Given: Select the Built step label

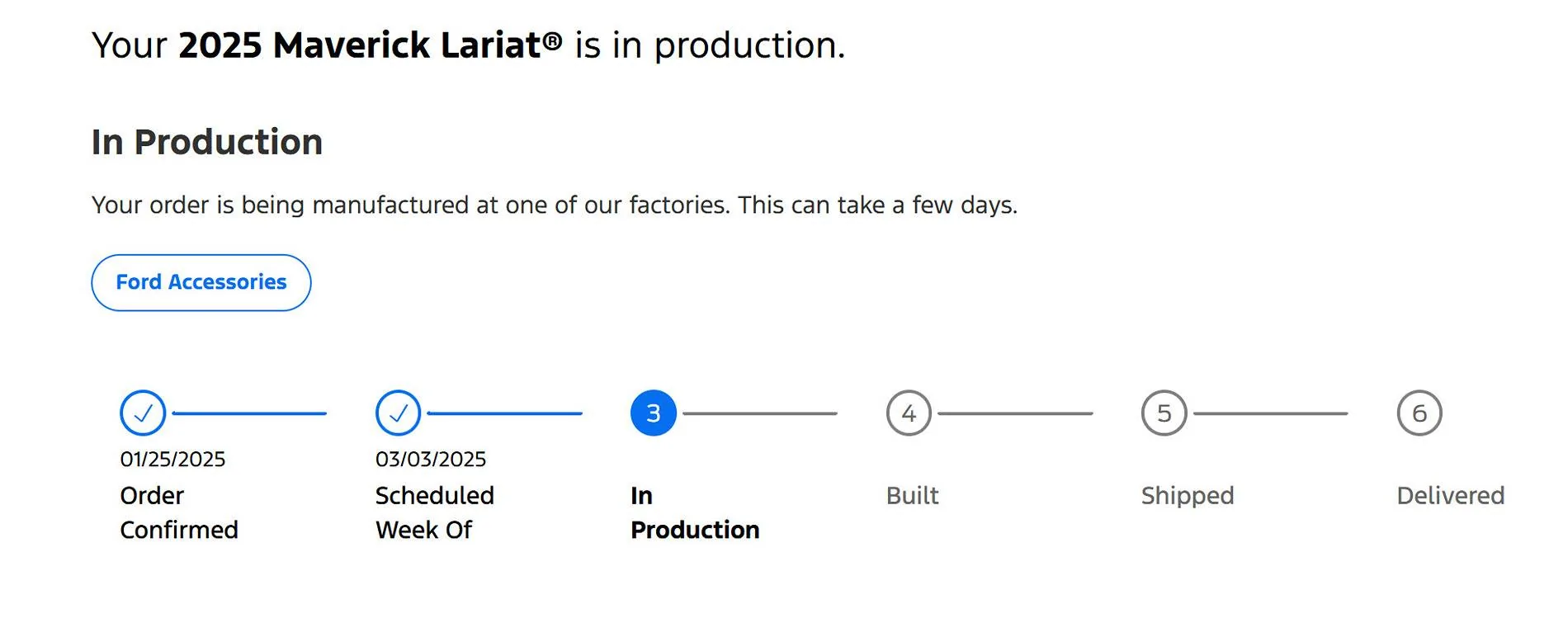Looking at the screenshot, I should (912, 495).
